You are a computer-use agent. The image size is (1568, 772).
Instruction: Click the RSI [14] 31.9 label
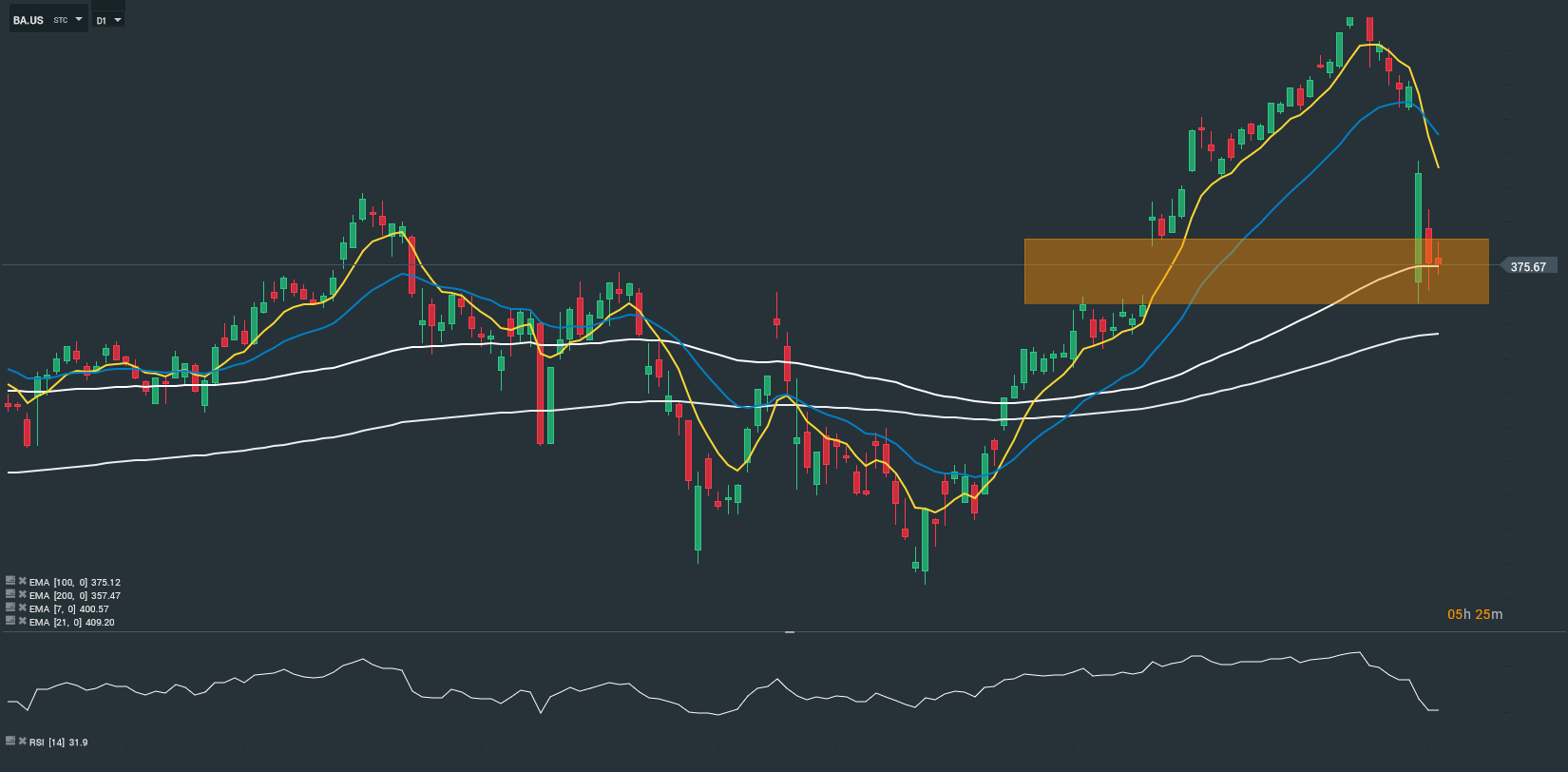[x=58, y=743]
